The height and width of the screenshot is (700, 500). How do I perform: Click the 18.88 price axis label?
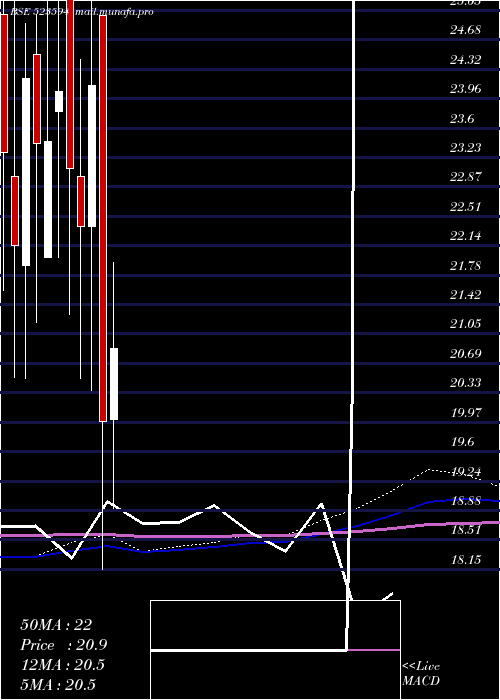(465, 501)
